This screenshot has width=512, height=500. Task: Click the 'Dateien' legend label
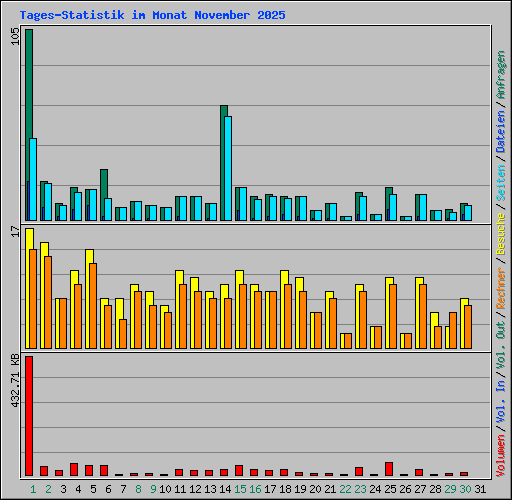point(501,132)
